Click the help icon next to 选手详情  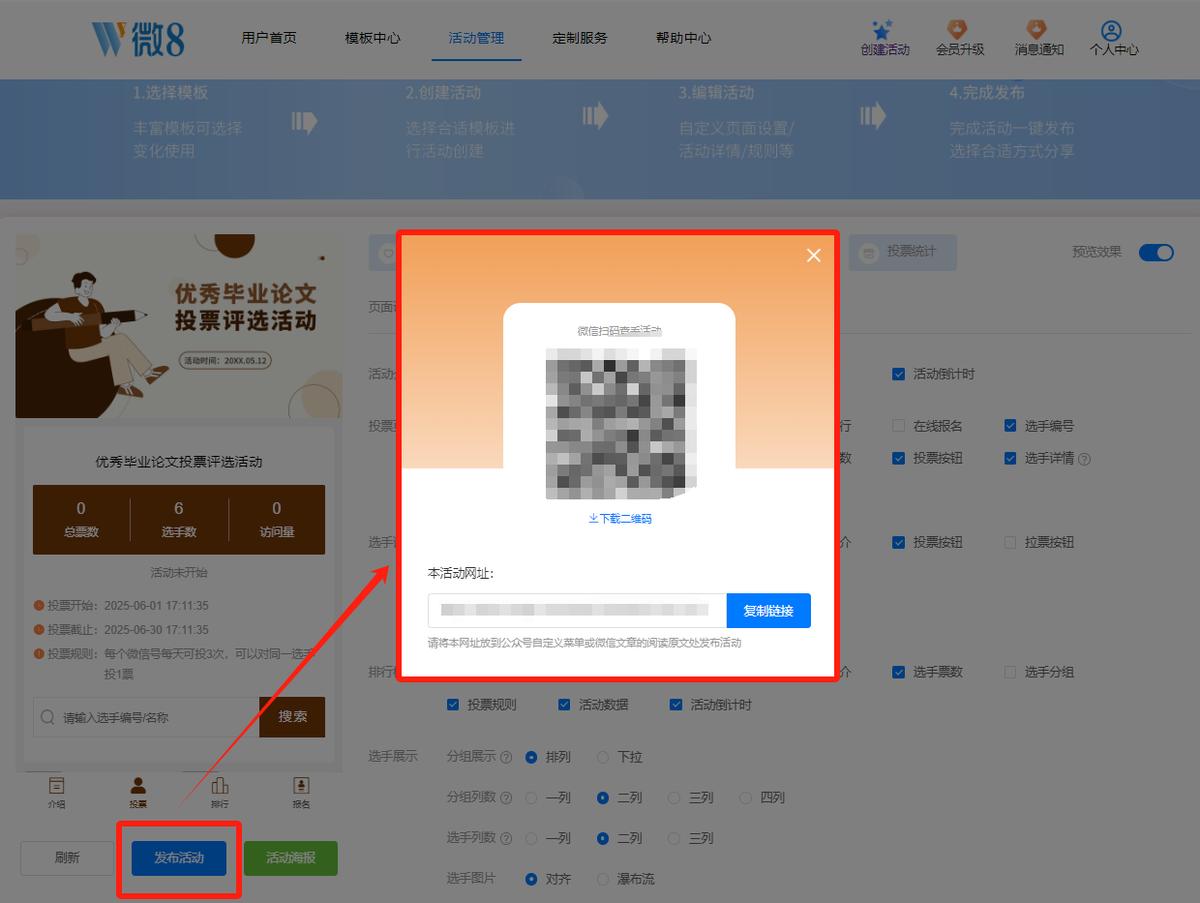tap(1084, 459)
